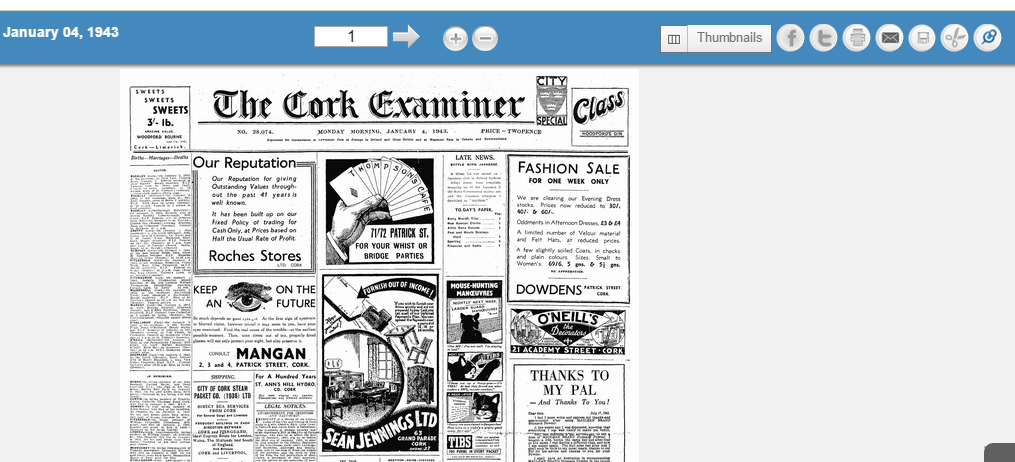Click the page number input field
Viewport: 1015px width, 462px height.
[351, 36]
